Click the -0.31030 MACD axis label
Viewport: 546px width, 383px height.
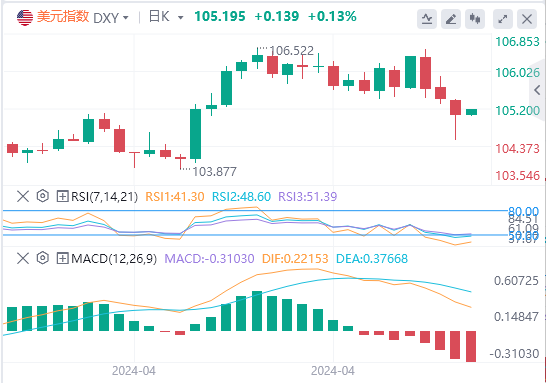click(x=514, y=354)
